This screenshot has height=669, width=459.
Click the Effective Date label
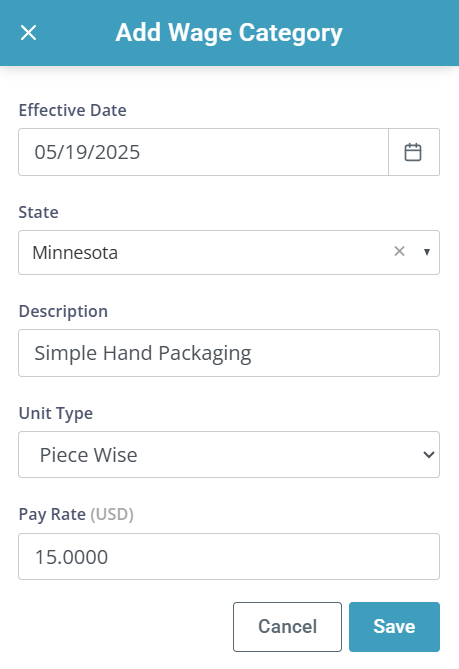73,110
